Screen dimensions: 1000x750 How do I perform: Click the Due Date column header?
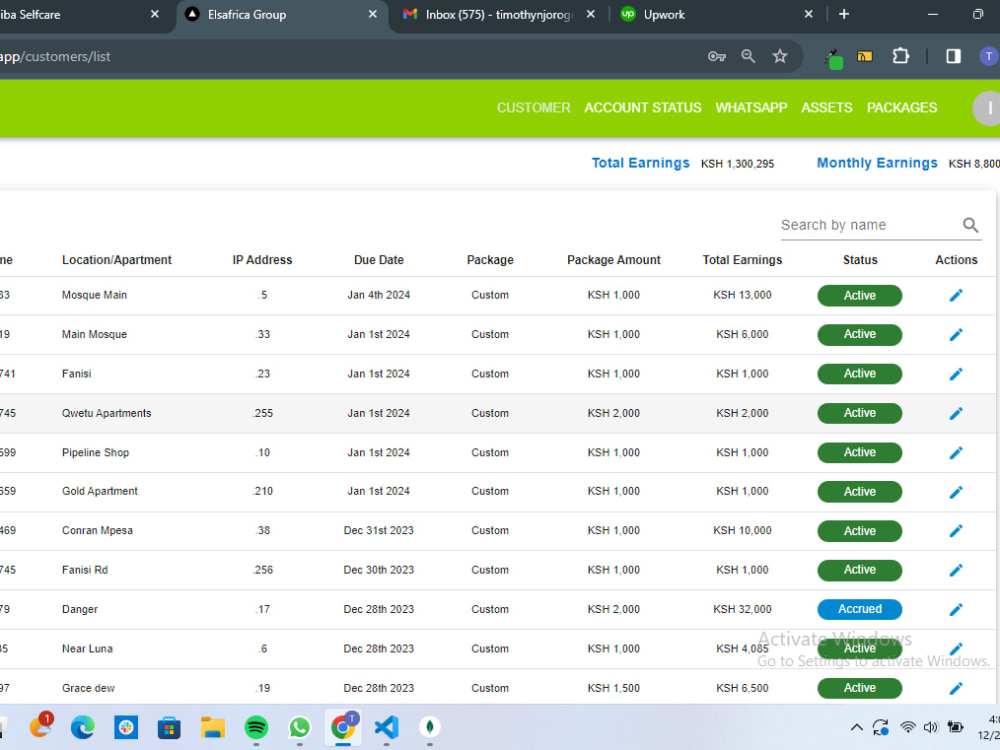point(379,260)
